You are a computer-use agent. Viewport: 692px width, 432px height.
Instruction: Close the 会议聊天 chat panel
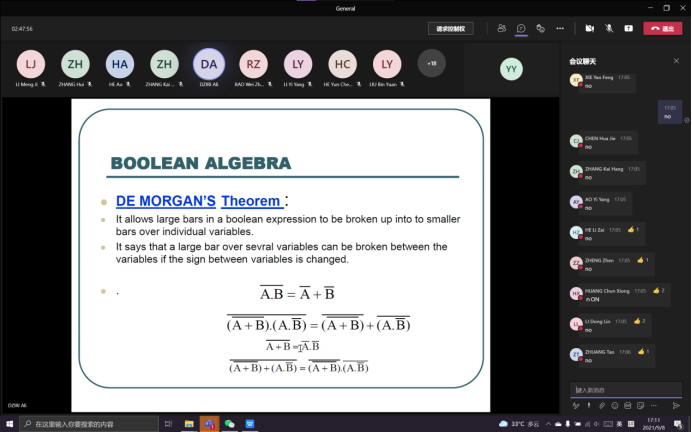click(676, 61)
